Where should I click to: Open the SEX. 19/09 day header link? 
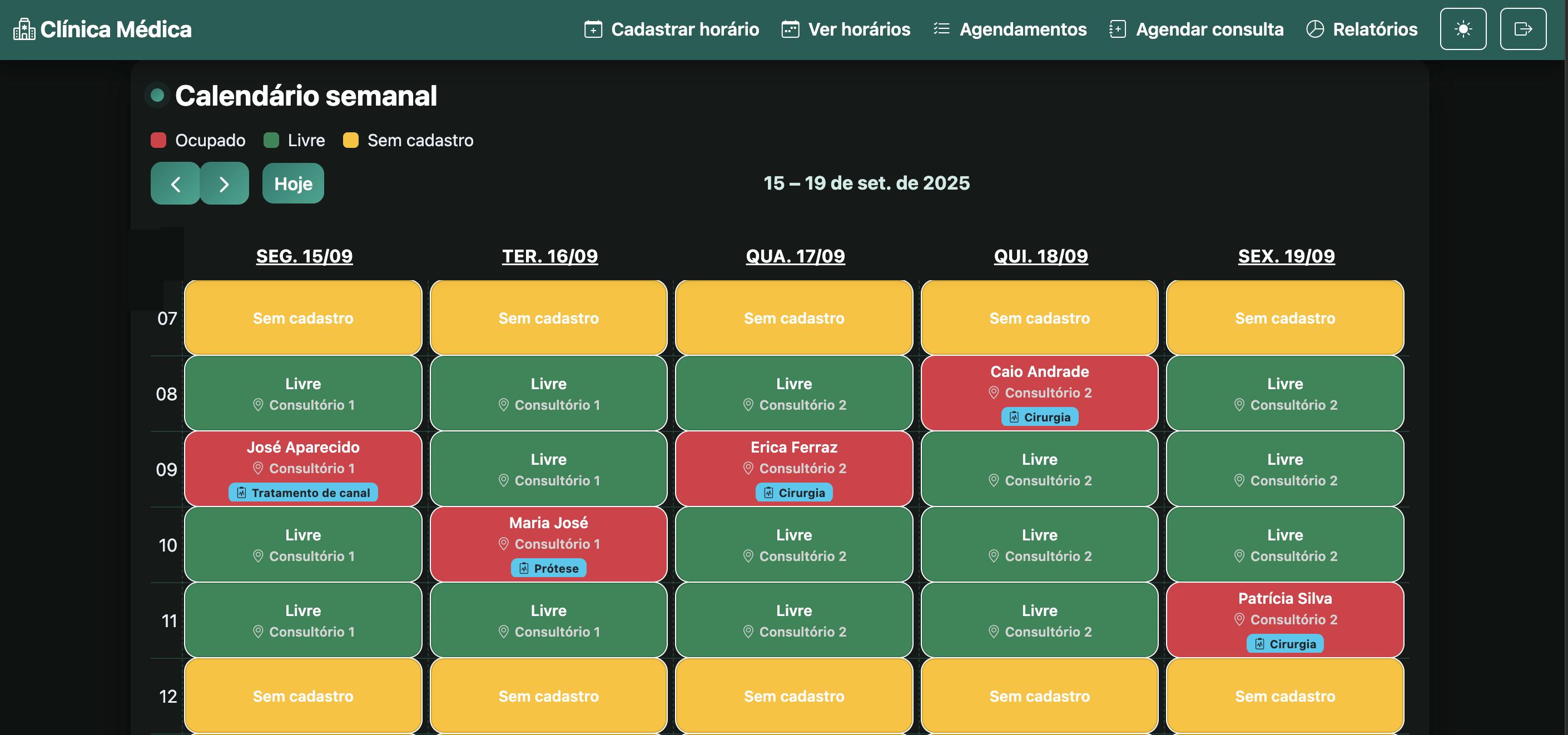1286,256
